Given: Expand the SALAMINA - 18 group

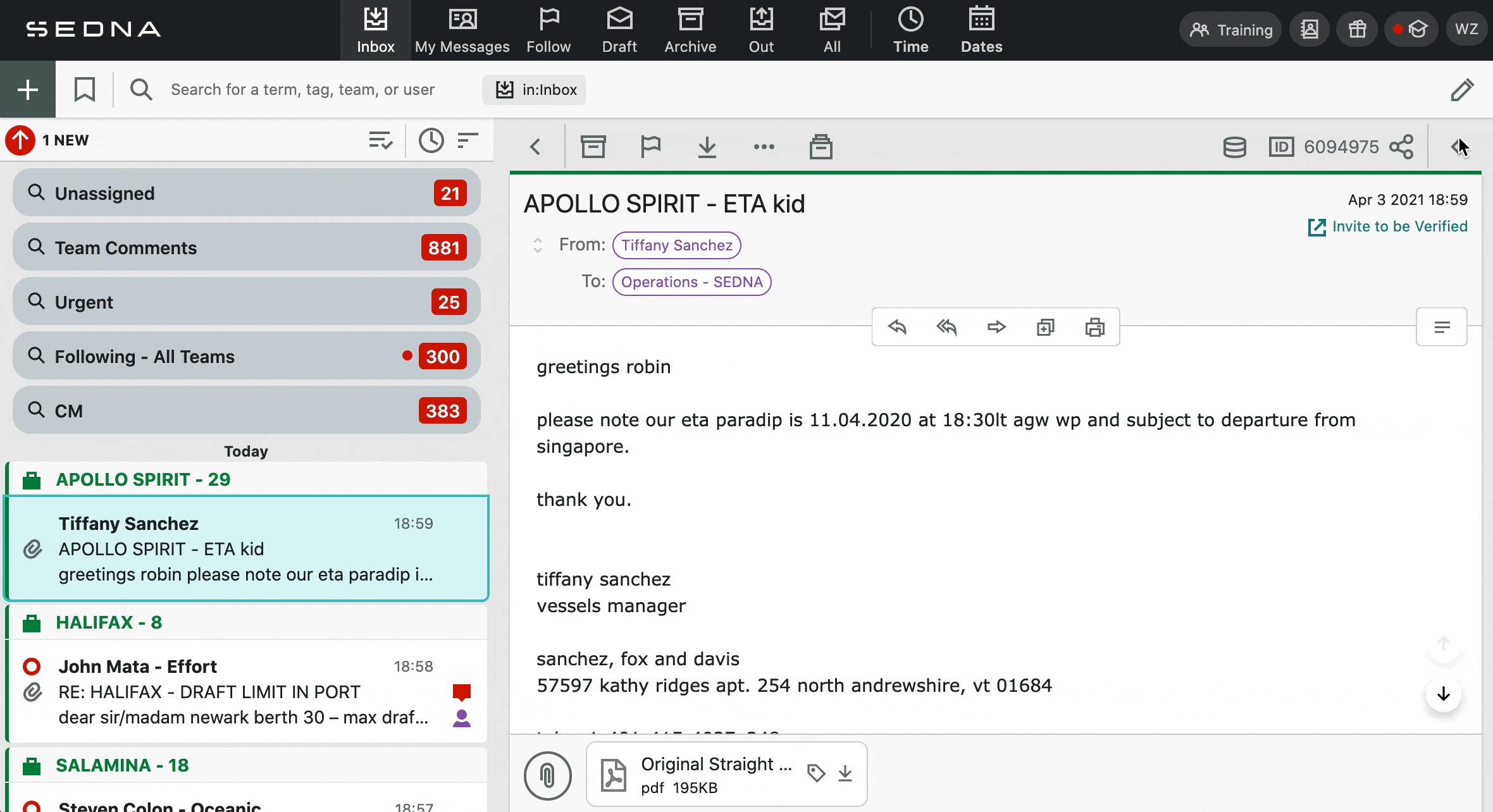Looking at the screenshot, I should point(247,765).
